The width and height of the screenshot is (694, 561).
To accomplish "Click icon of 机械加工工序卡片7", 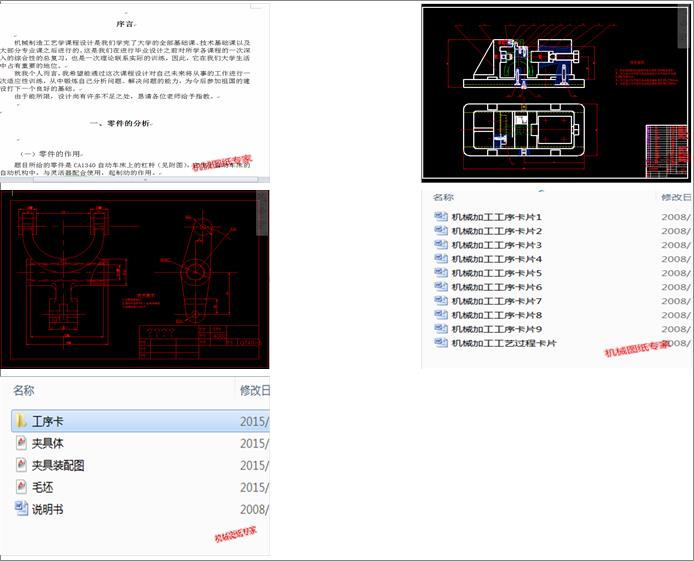I will (x=441, y=301).
